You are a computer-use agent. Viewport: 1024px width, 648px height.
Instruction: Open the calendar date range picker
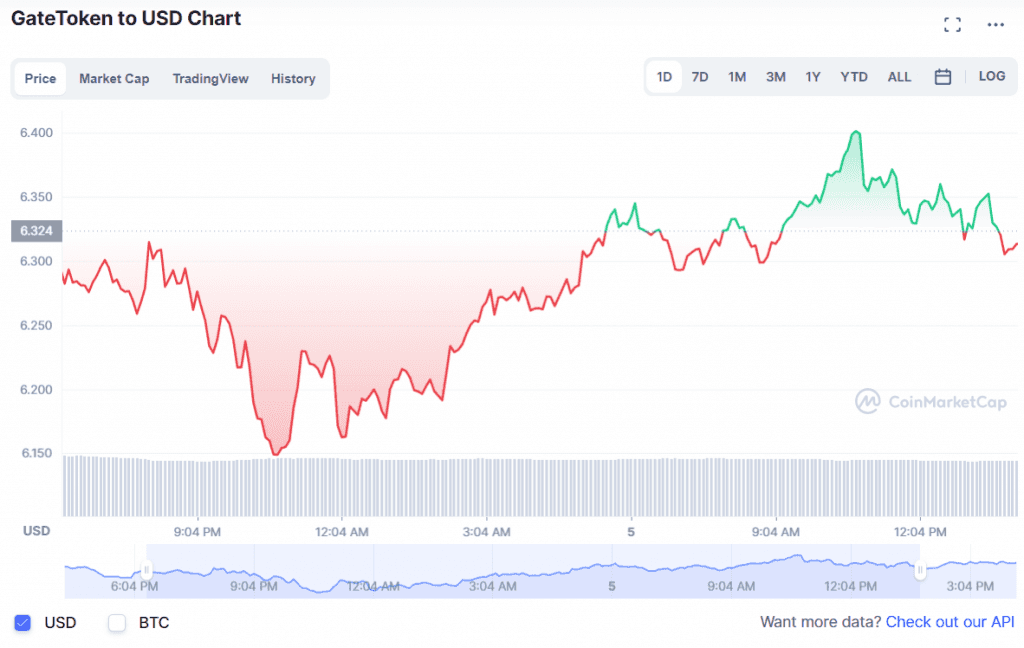(942, 77)
